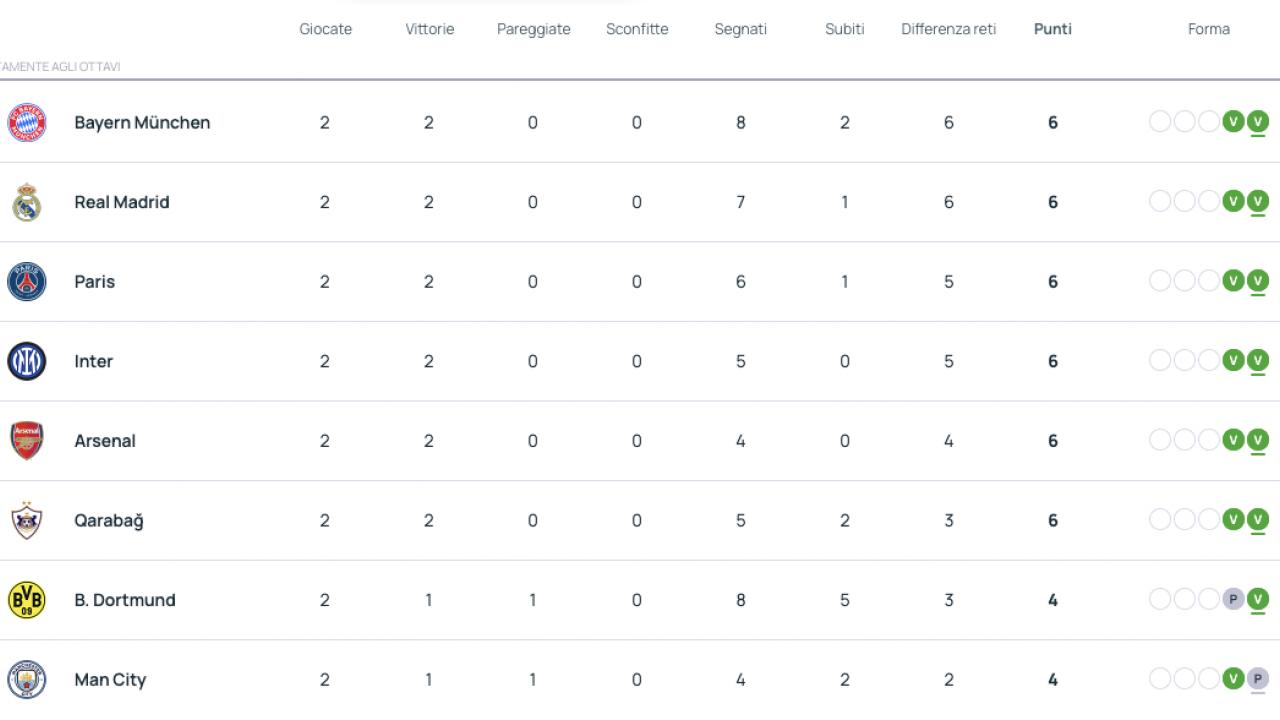Select the Arsenal cannon crest
1280x720 pixels.
click(27, 440)
